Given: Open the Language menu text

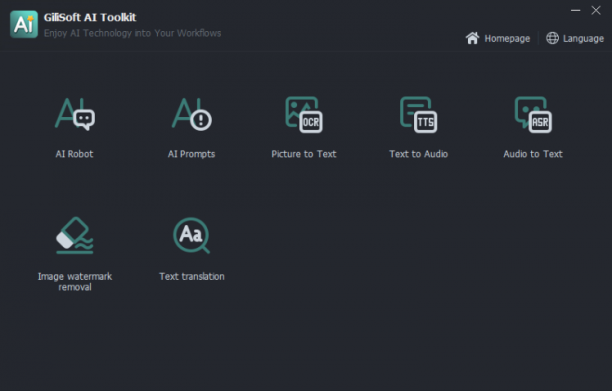Looking at the screenshot, I should tap(583, 39).
